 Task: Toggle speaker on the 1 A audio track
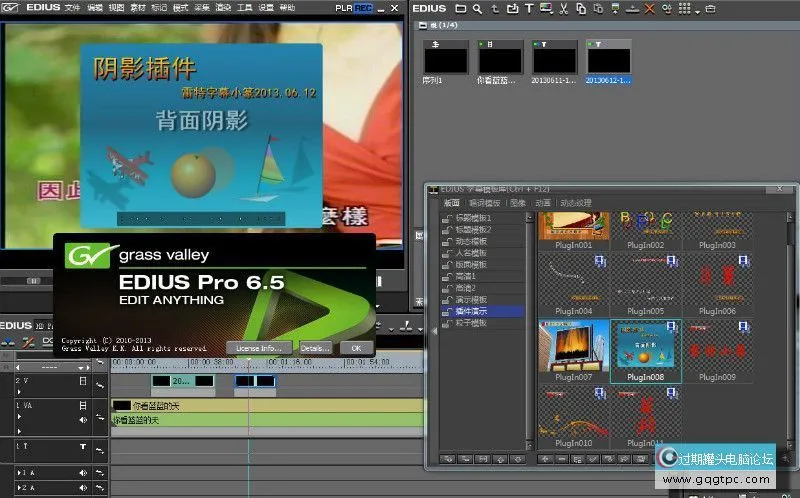[84, 472]
